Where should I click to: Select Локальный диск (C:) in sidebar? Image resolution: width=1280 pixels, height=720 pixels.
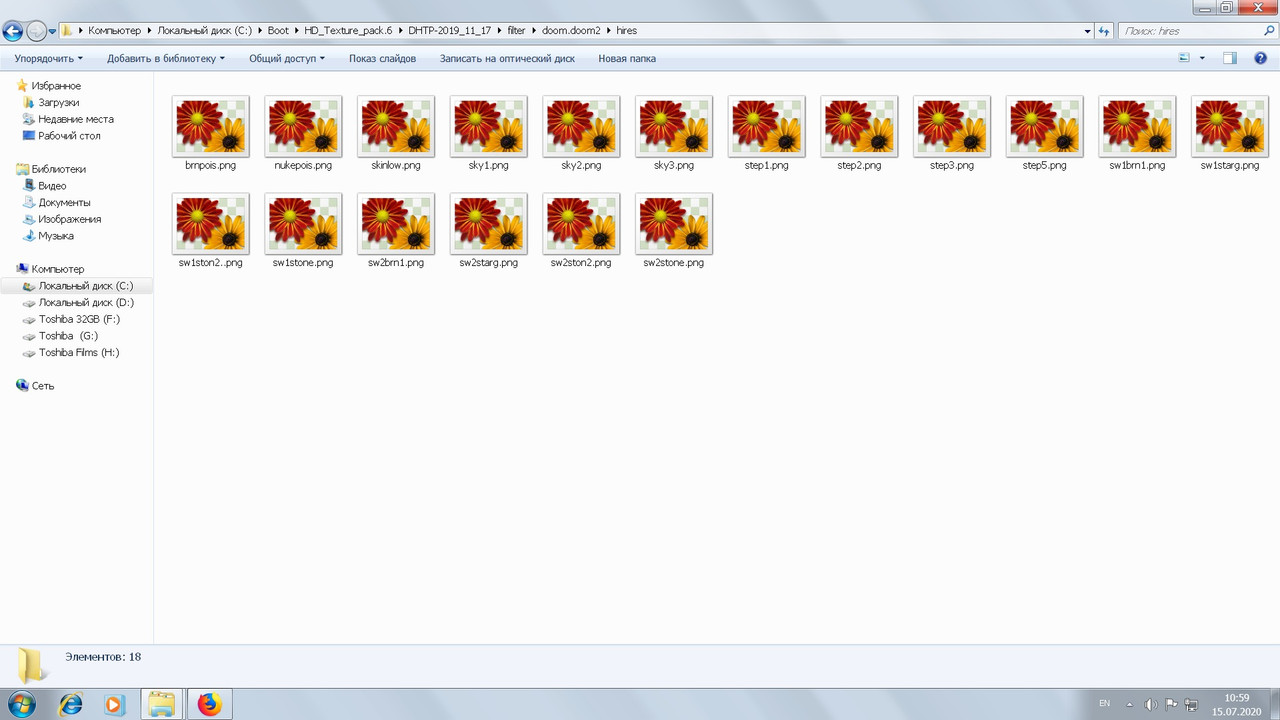pos(86,286)
